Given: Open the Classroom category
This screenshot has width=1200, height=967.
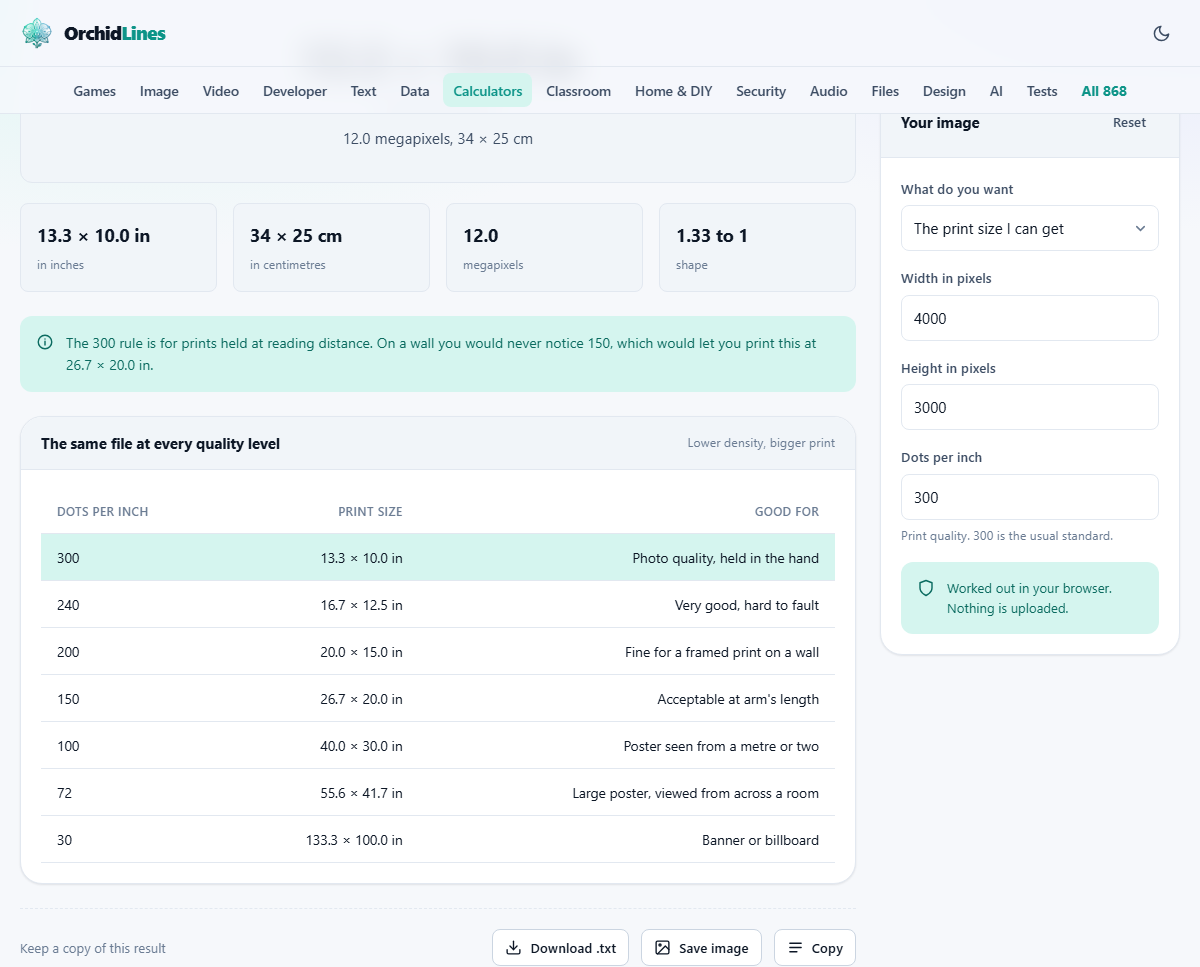Looking at the screenshot, I should pos(578,91).
